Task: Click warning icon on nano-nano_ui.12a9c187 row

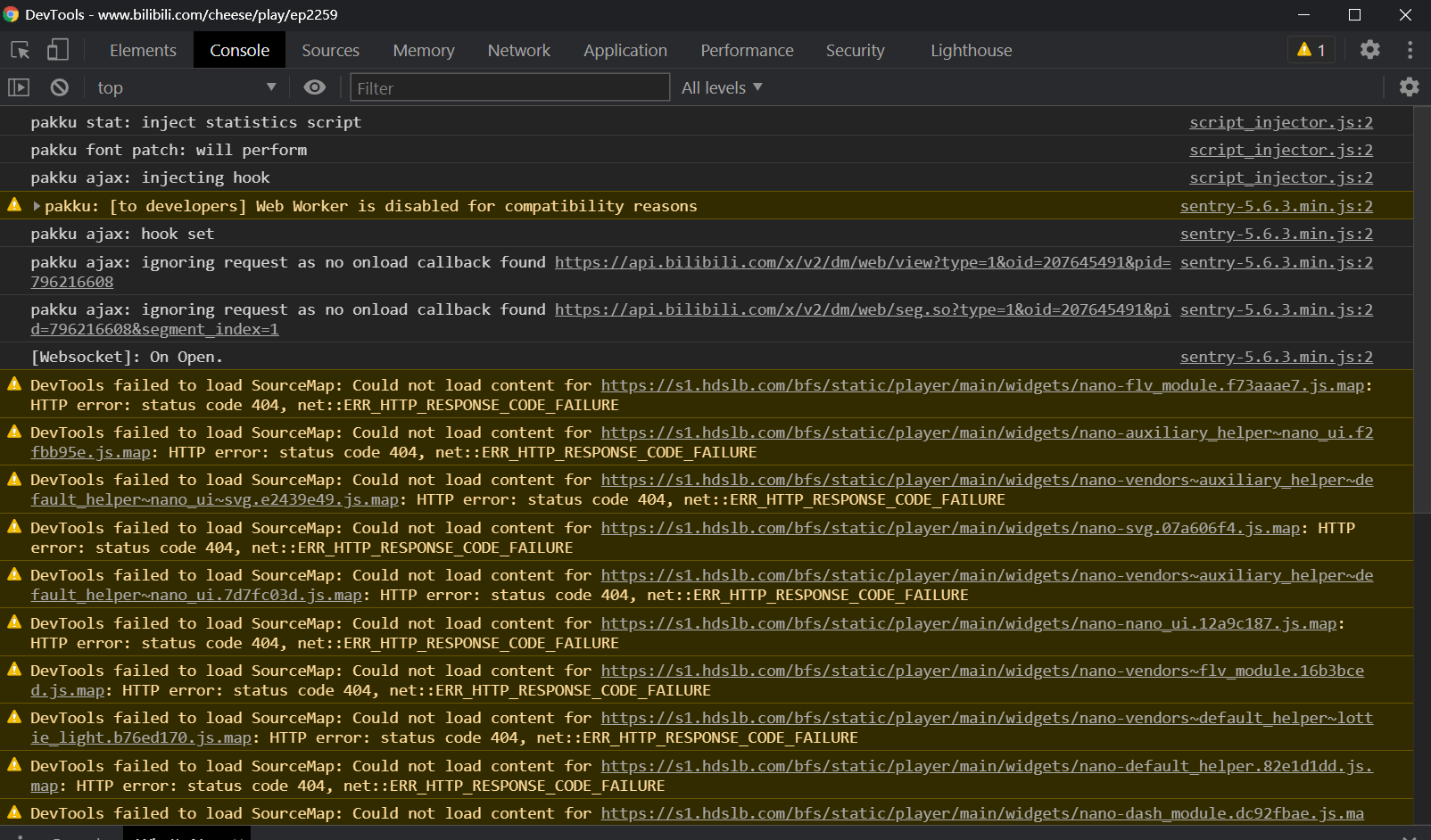Action: click(14, 622)
